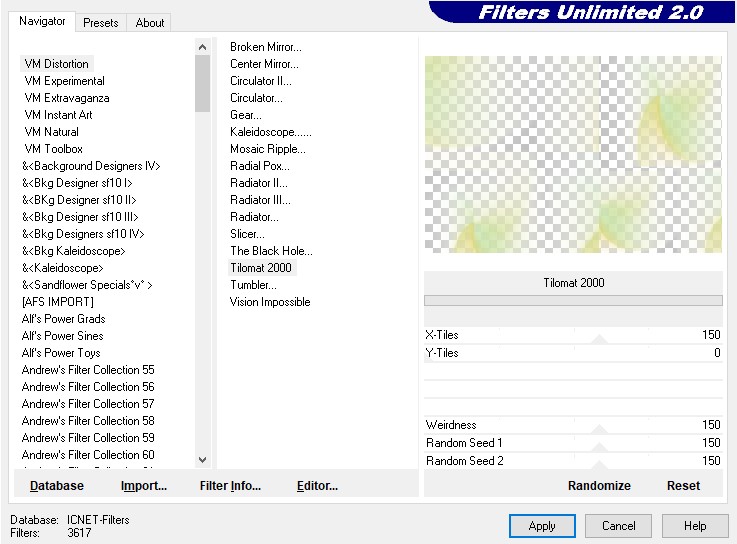Select The Black Hole... filter
This screenshot has height=544, width=737.
point(271,251)
